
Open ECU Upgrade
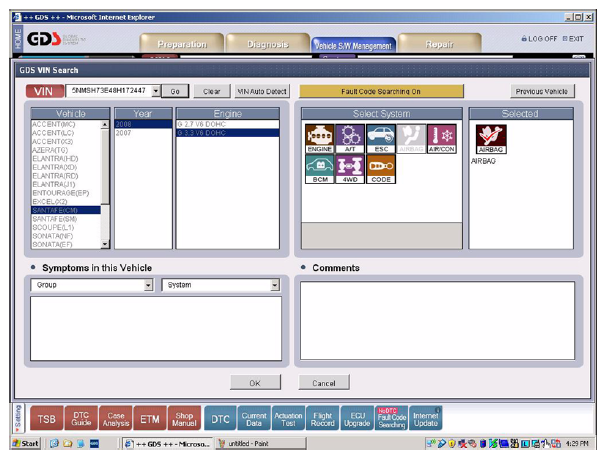coord(357,419)
